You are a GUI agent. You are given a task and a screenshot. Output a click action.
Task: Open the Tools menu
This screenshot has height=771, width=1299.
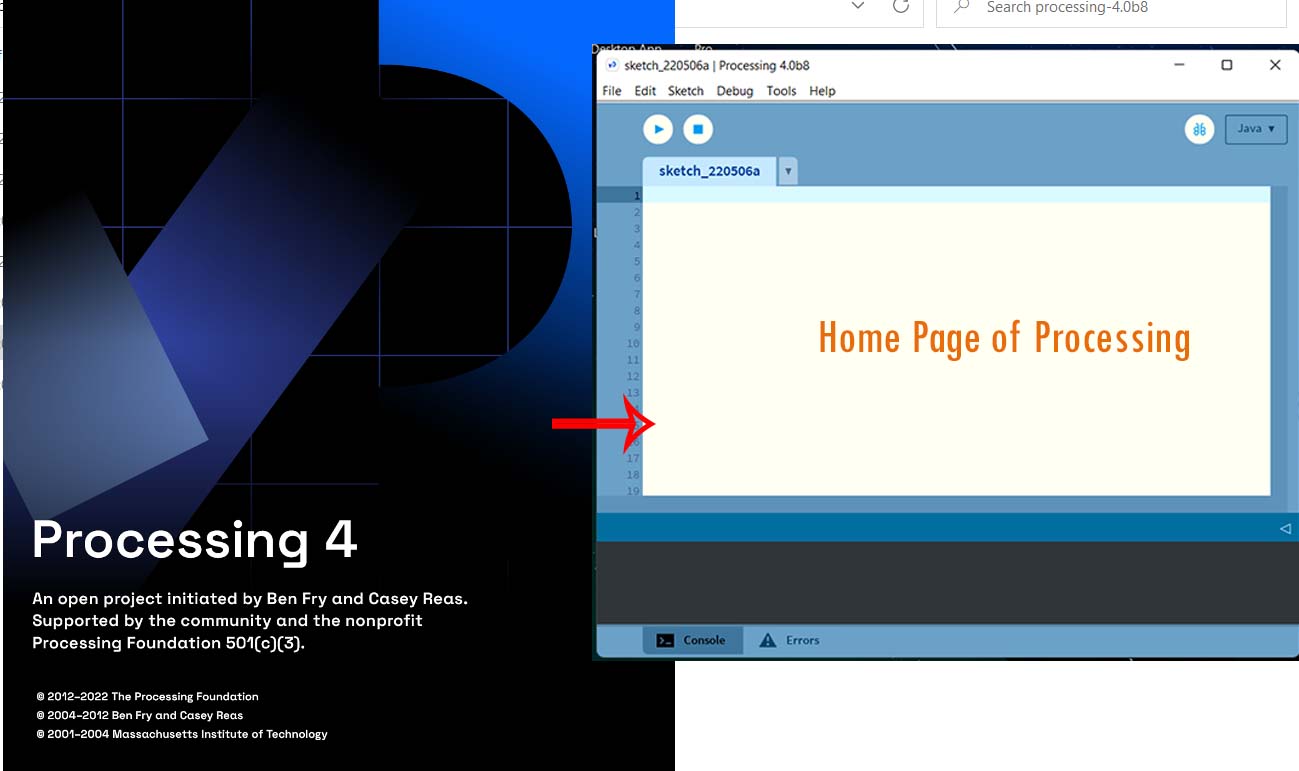[x=781, y=91]
